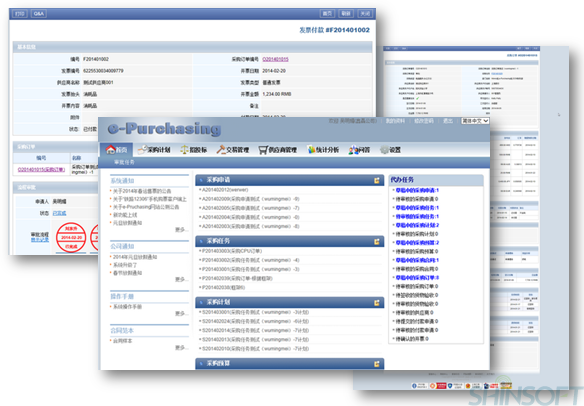
Task: Open O201401015(采购订单) link in 采购订单 table
Action: [41, 169]
